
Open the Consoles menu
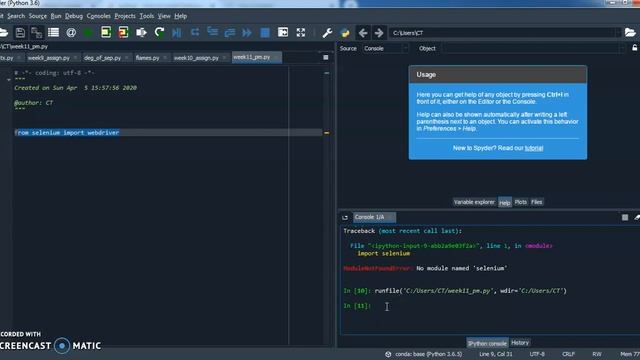(x=99, y=16)
